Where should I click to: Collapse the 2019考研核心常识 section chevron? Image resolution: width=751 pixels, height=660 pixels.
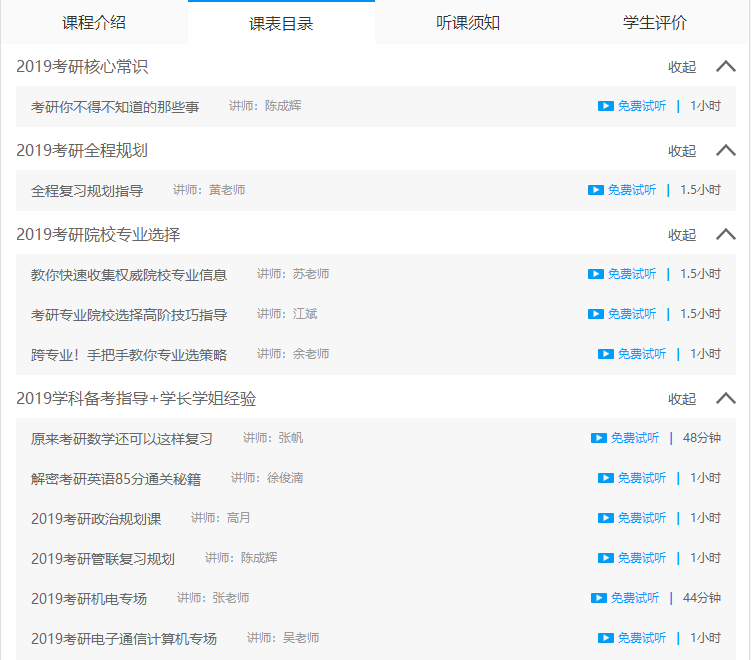coord(726,67)
